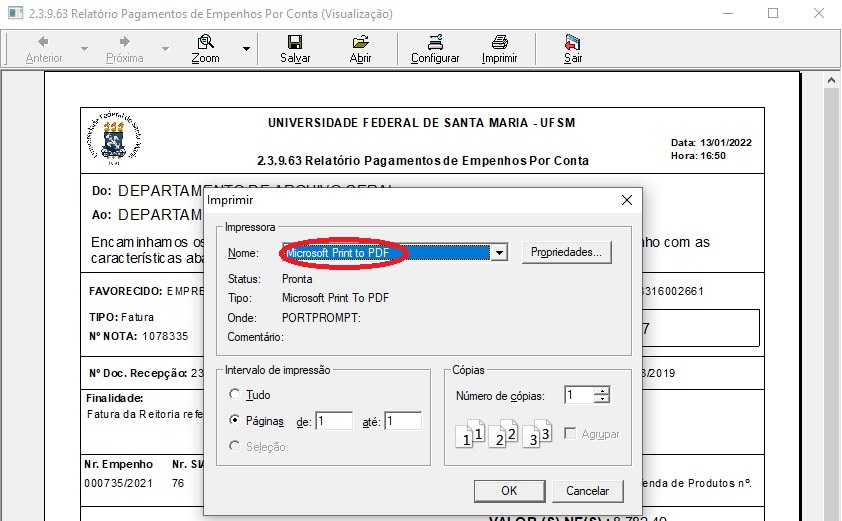Click the Cancelar button
The height and width of the screenshot is (521, 842).
point(587,491)
